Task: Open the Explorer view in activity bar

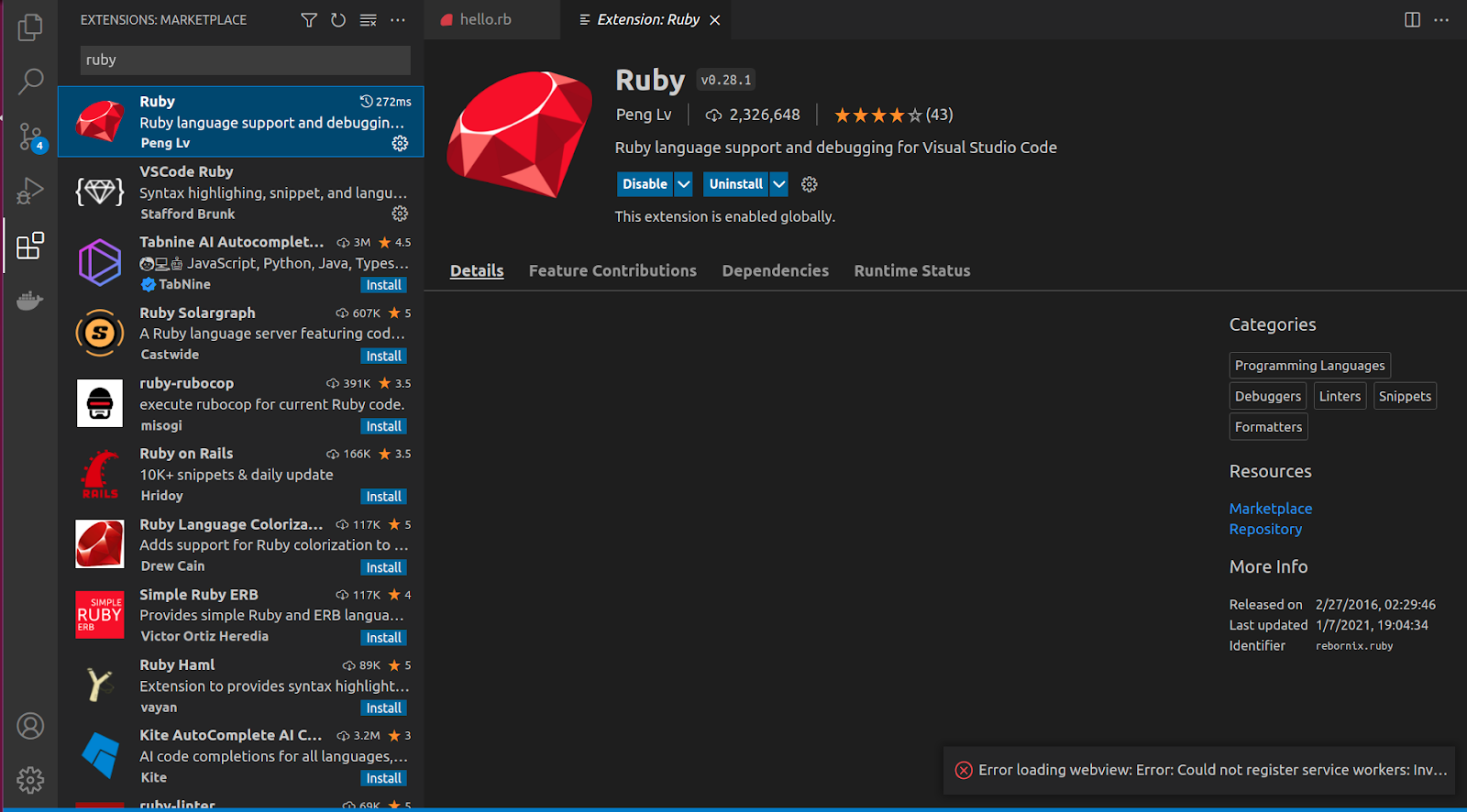Action: [x=30, y=27]
